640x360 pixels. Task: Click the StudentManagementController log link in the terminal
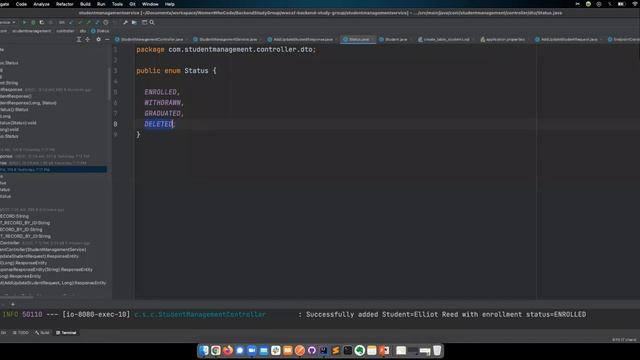click(x=200, y=314)
